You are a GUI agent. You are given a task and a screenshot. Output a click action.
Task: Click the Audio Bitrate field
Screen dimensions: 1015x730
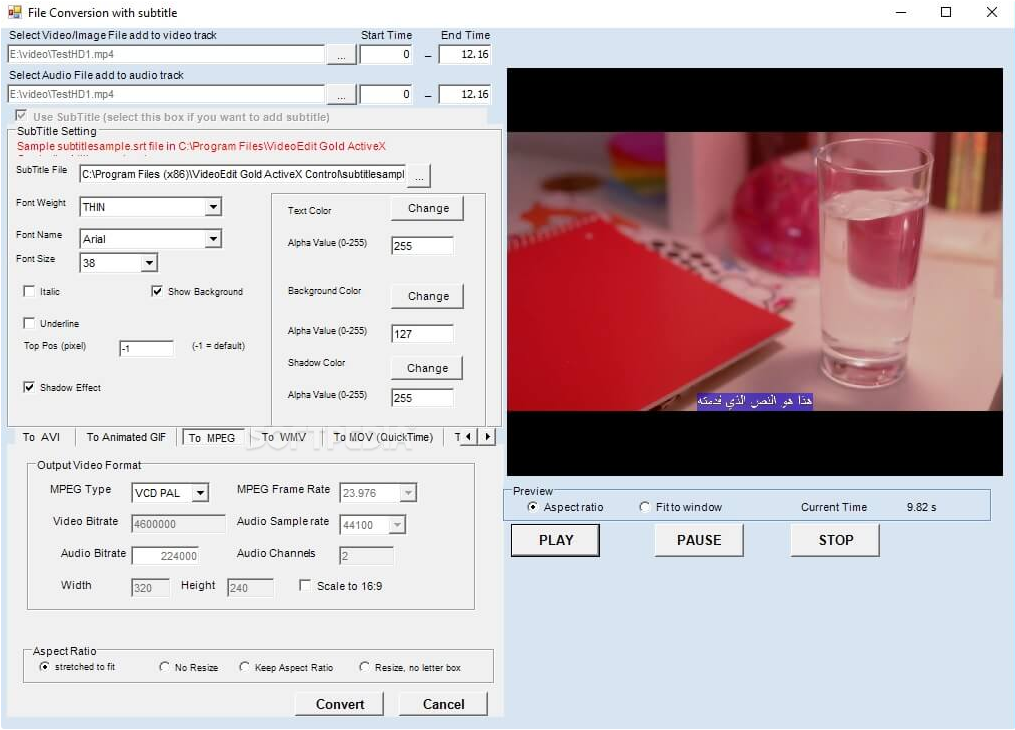(165, 556)
